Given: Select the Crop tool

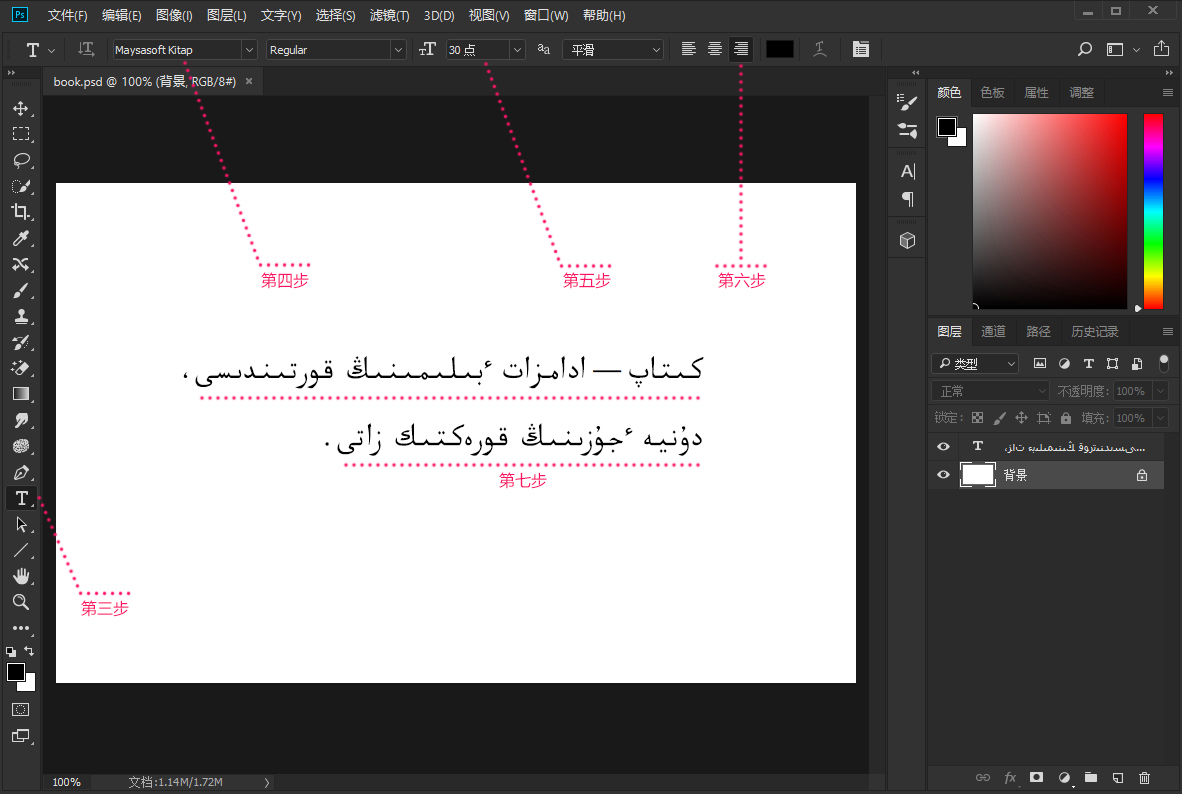Looking at the screenshot, I should (x=21, y=212).
